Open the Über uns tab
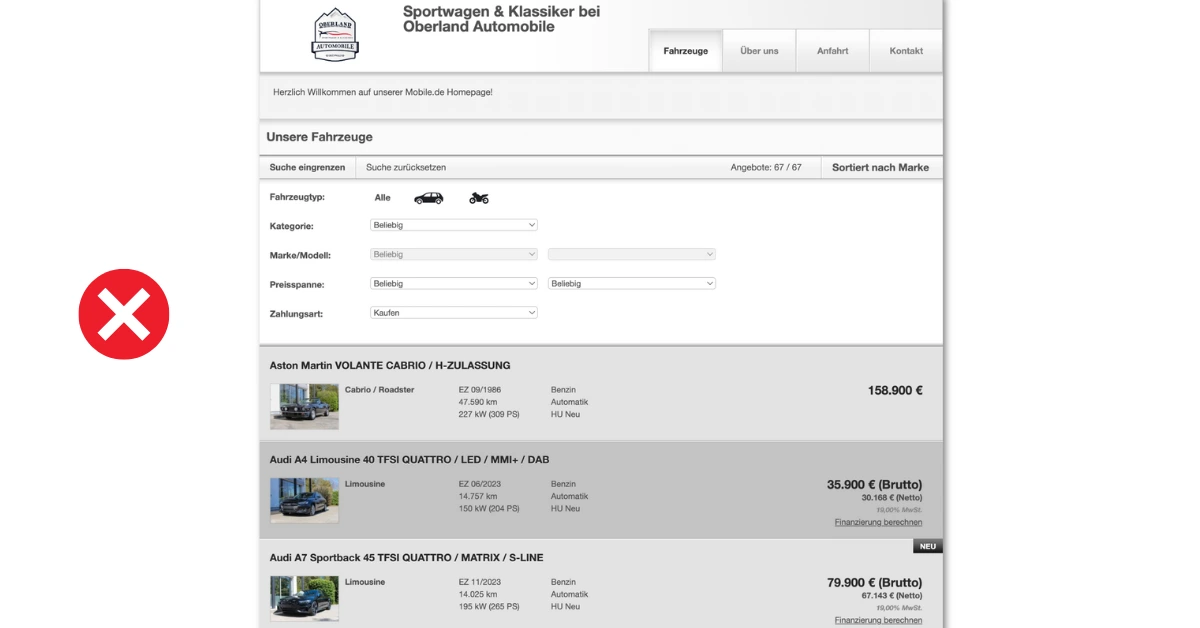 point(759,50)
